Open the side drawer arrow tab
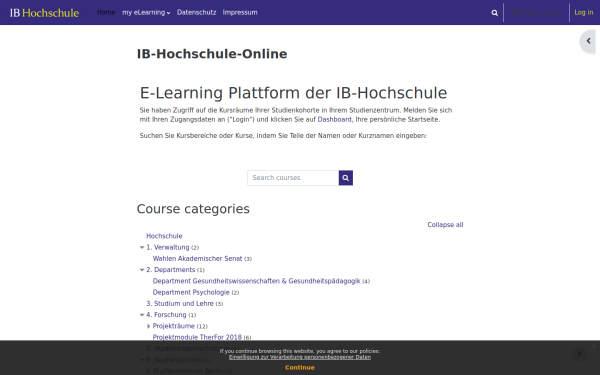Screen dimensions: 600x375 click(x=588, y=41)
